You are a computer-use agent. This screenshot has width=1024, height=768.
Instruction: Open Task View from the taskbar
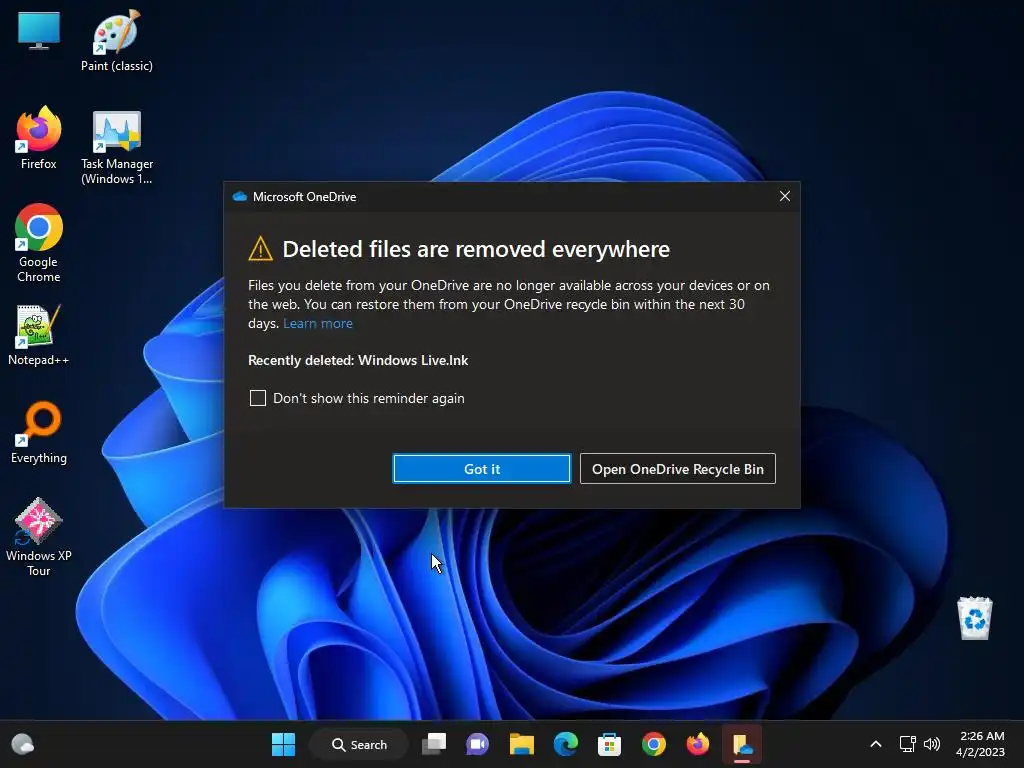click(x=434, y=744)
